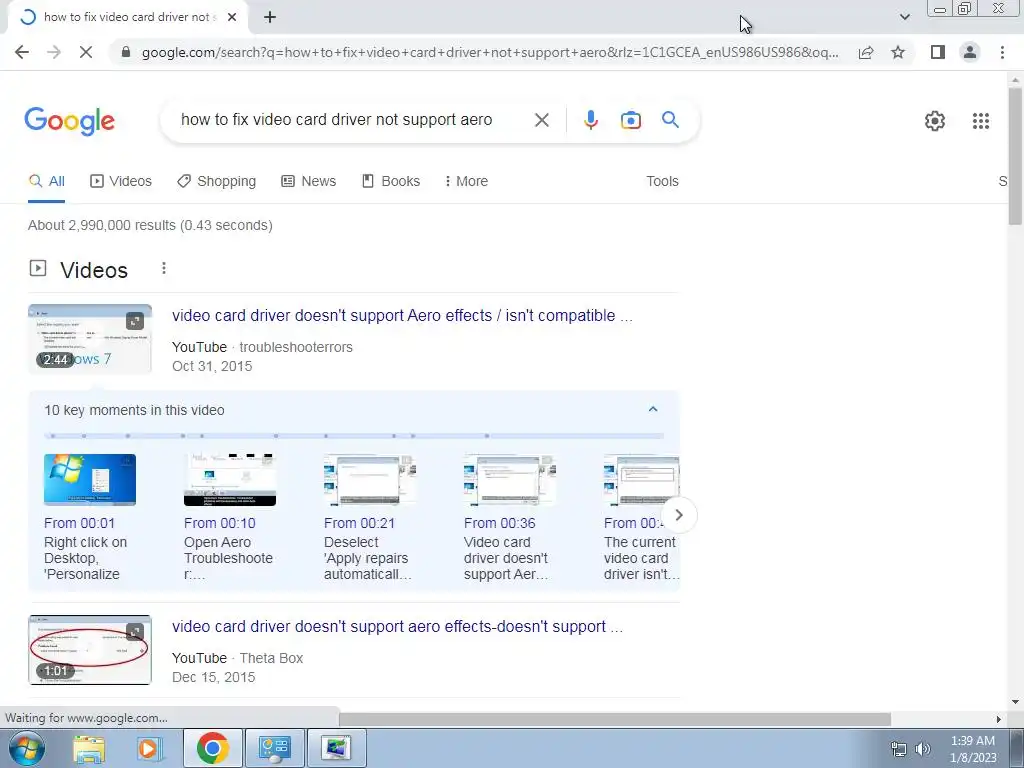Switch to the Books results tab

[391, 182]
